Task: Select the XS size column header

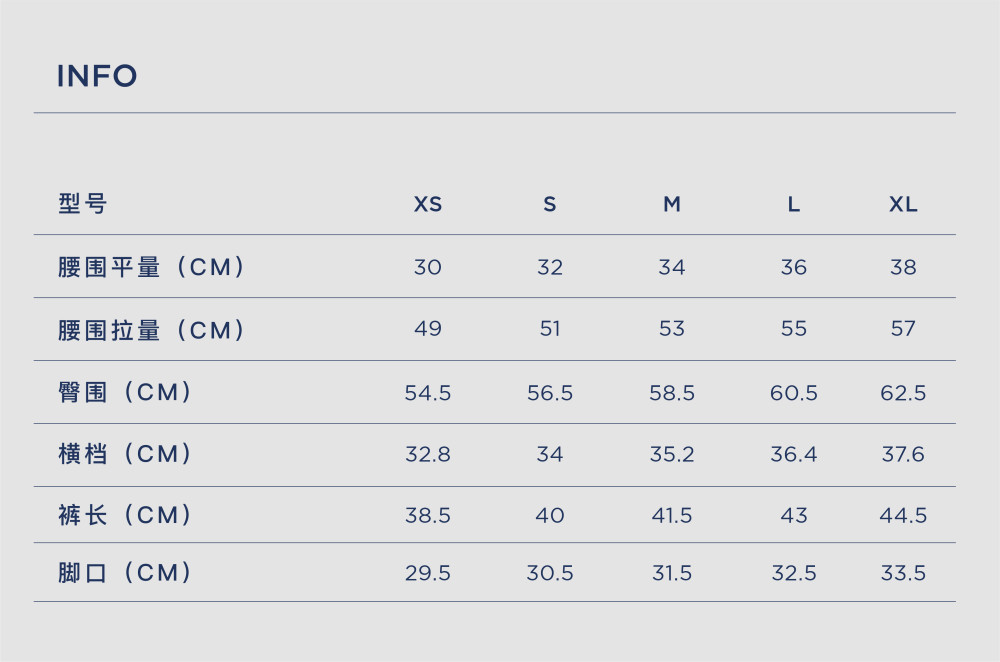Action: point(427,204)
